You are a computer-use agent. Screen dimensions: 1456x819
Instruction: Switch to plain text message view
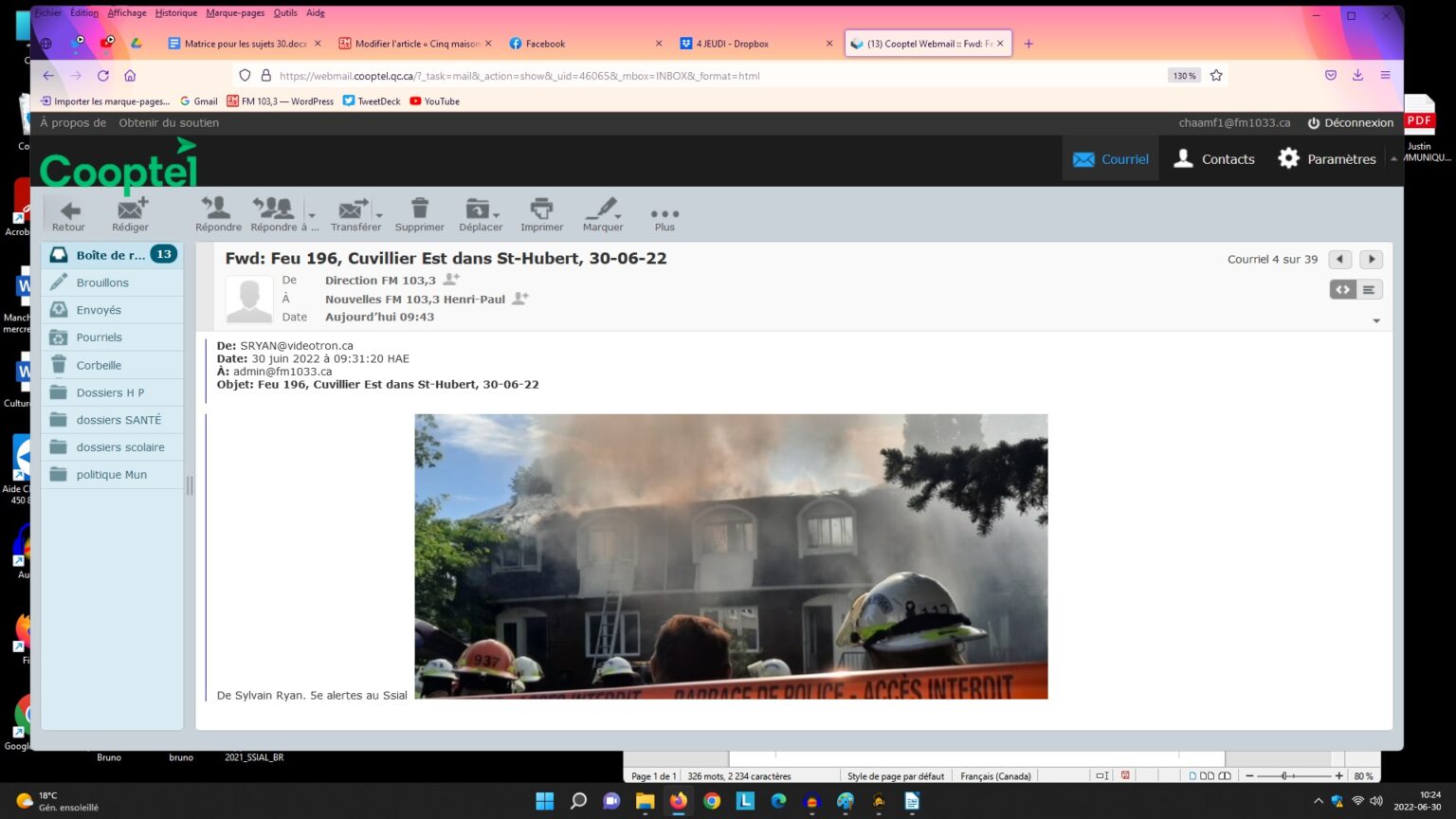(x=1369, y=290)
